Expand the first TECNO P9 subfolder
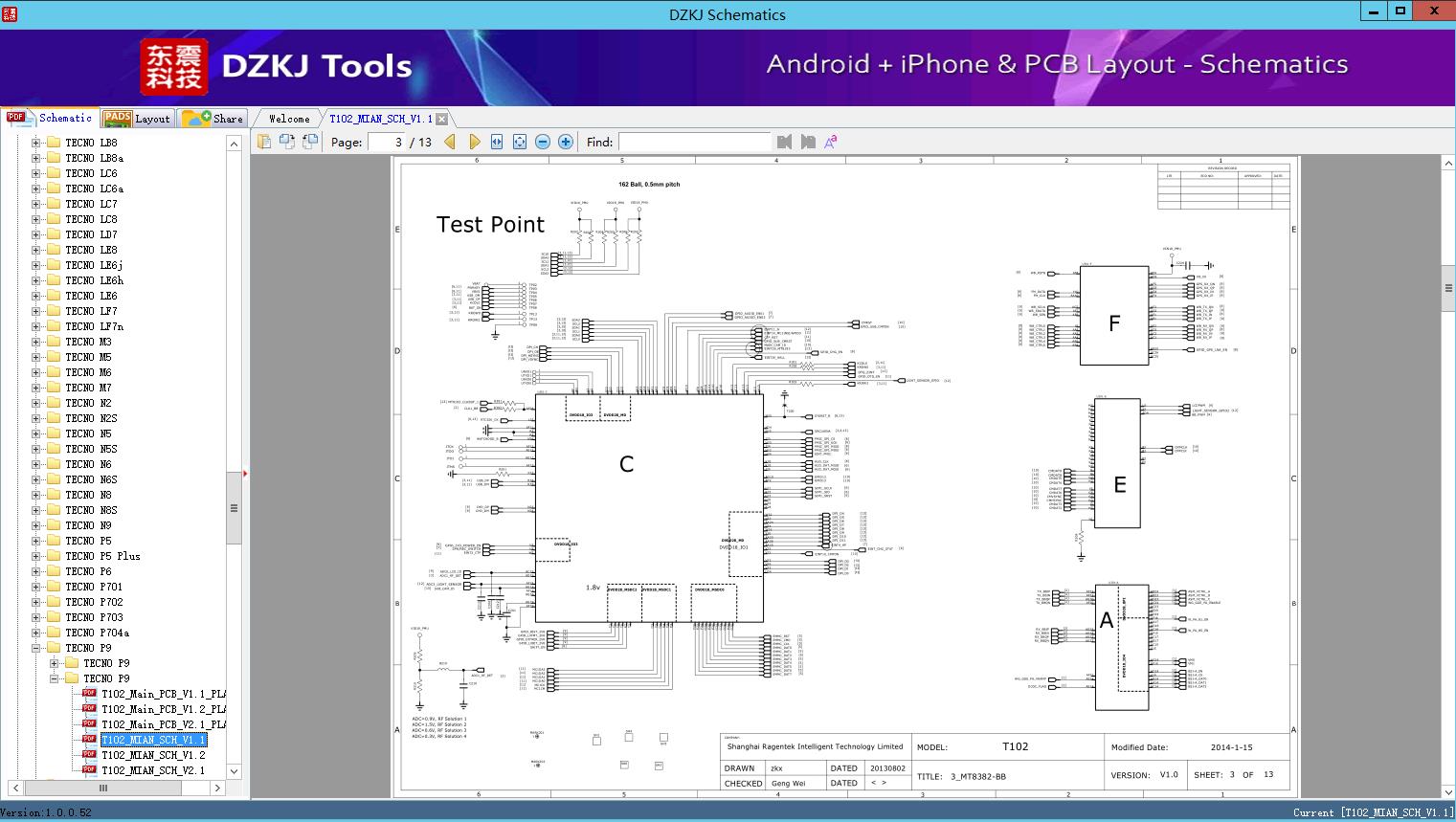1456x822 pixels. pyautogui.click(x=54, y=663)
